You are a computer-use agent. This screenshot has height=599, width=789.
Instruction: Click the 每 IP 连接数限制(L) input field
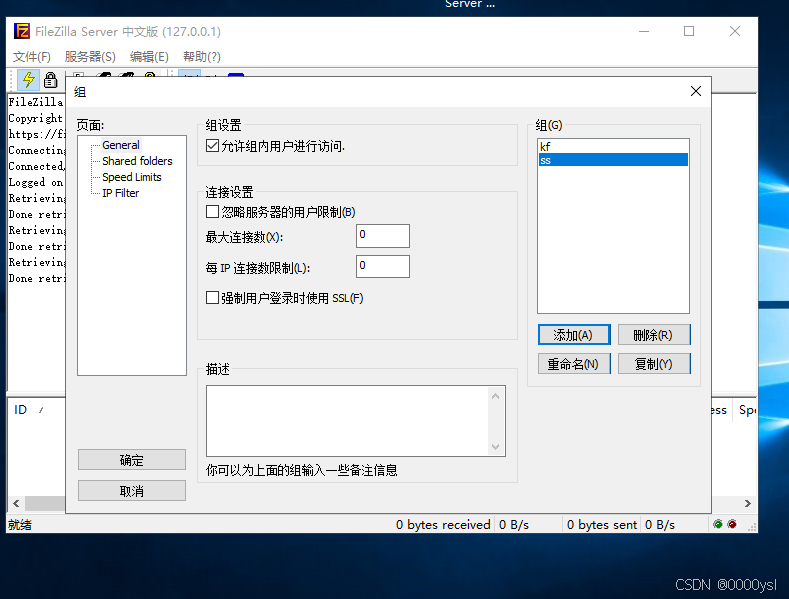[383, 266]
